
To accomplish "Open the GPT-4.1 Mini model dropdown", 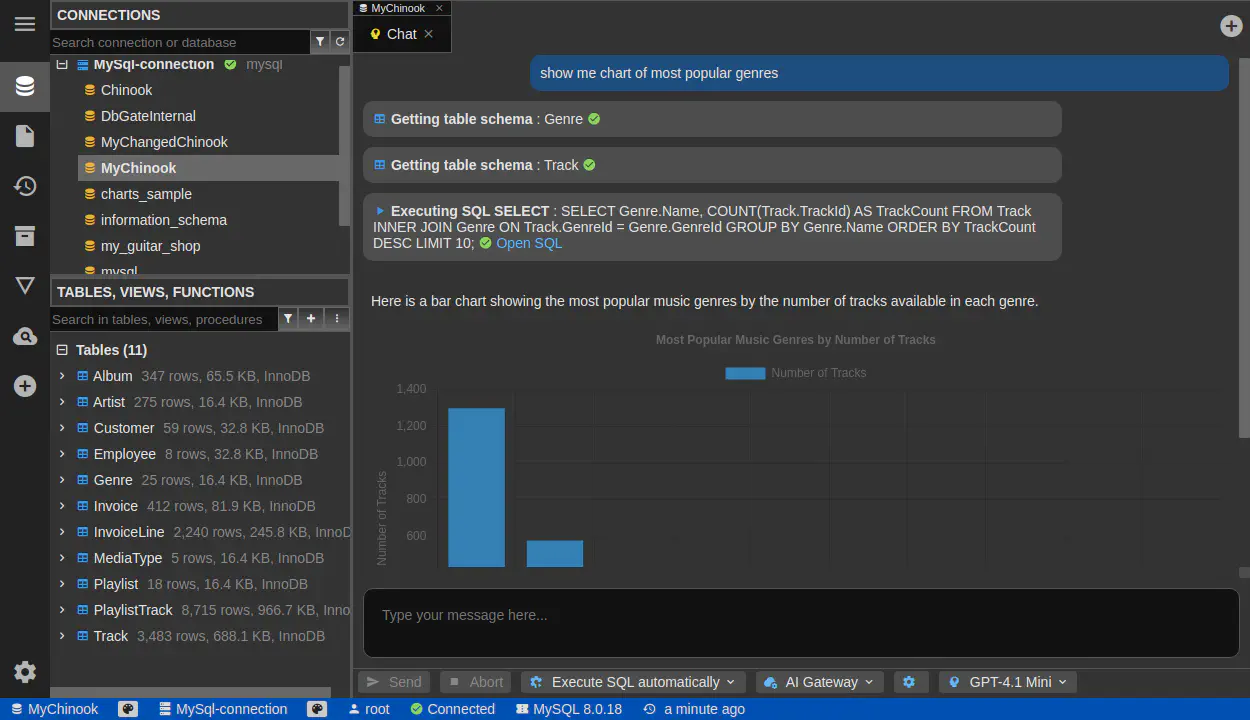I will pyautogui.click(x=1007, y=682).
